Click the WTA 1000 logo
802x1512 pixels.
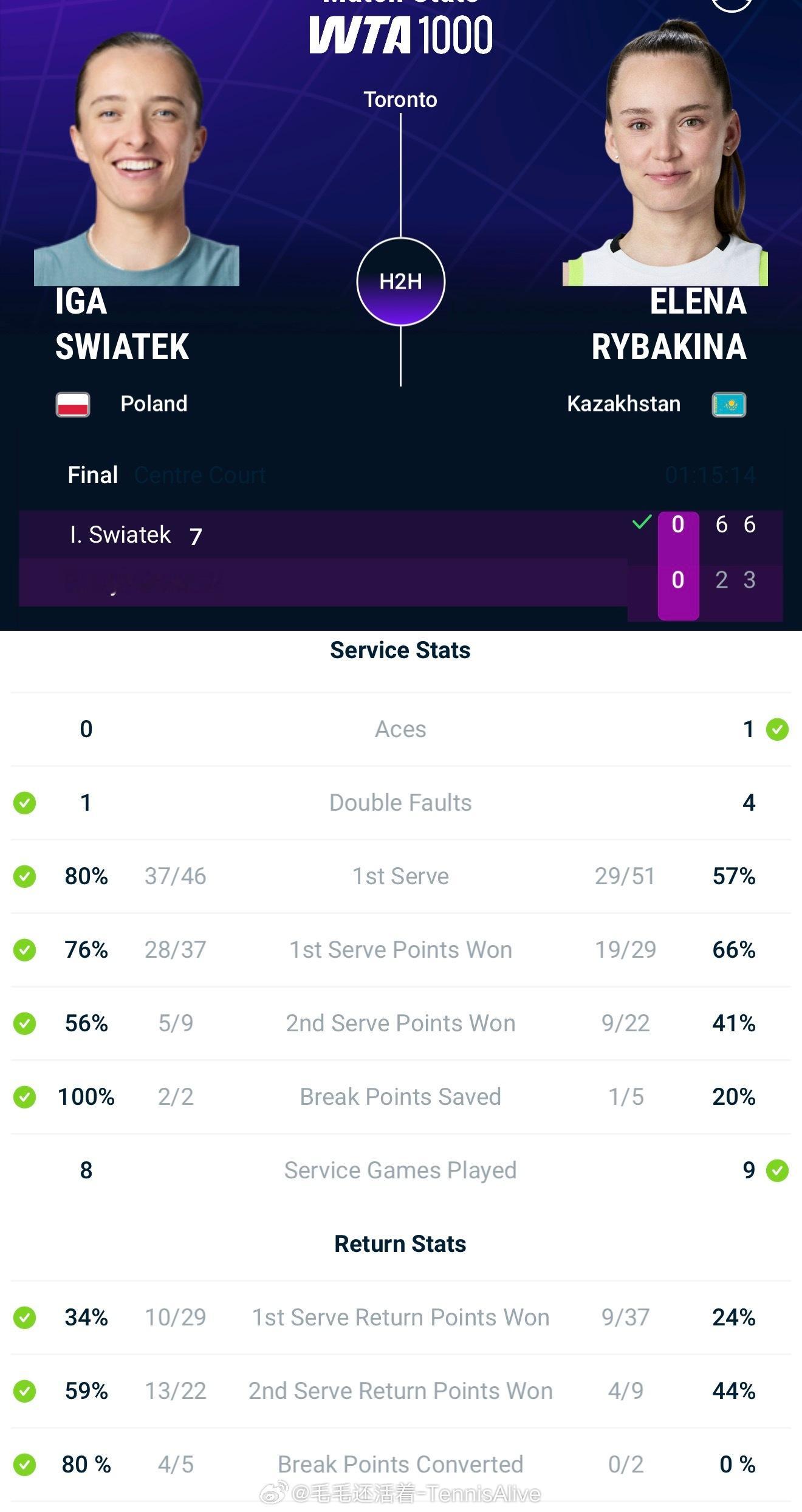pyautogui.click(x=401, y=35)
